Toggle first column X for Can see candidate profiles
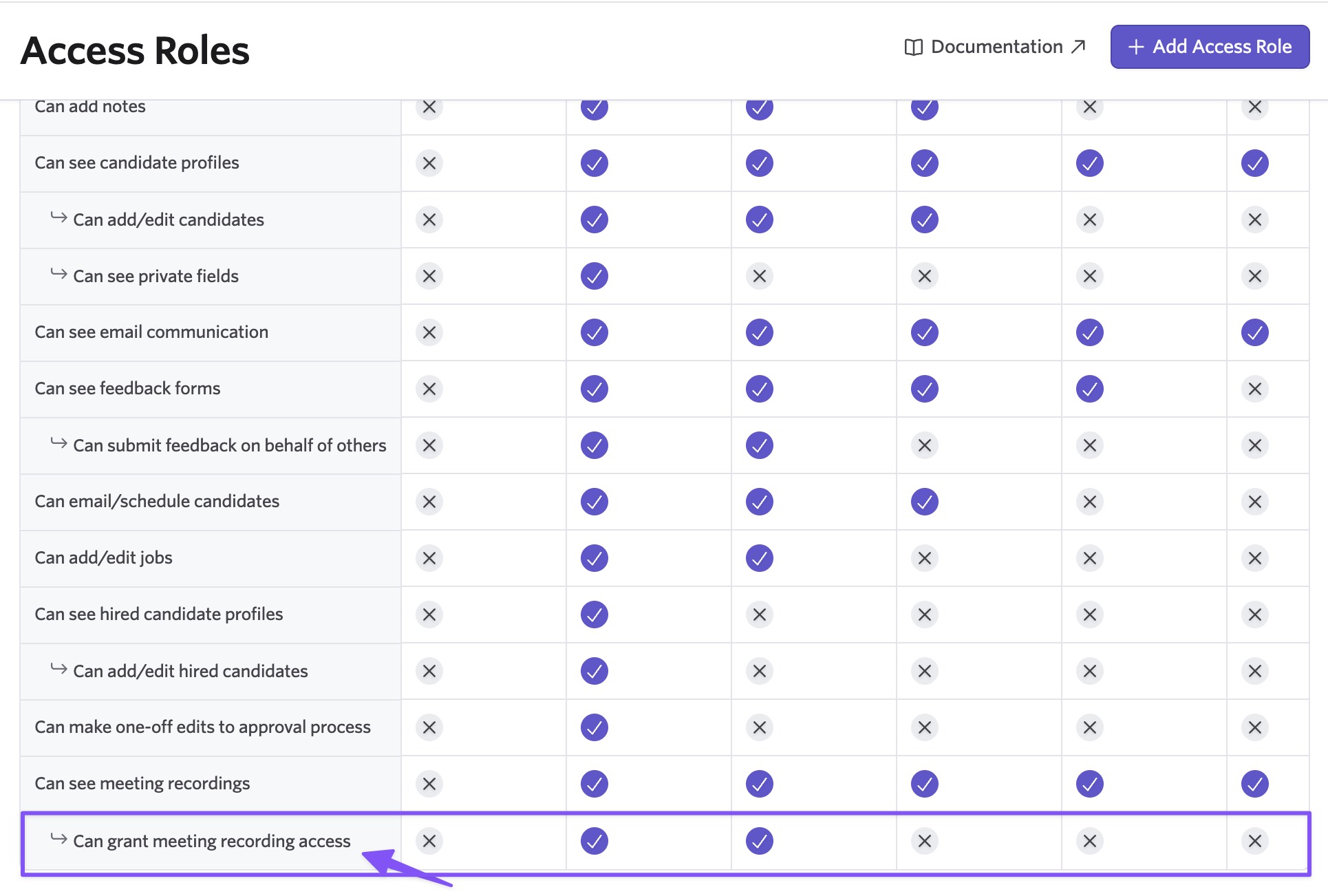This screenshot has height=896, width=1328. coord(429,163)
